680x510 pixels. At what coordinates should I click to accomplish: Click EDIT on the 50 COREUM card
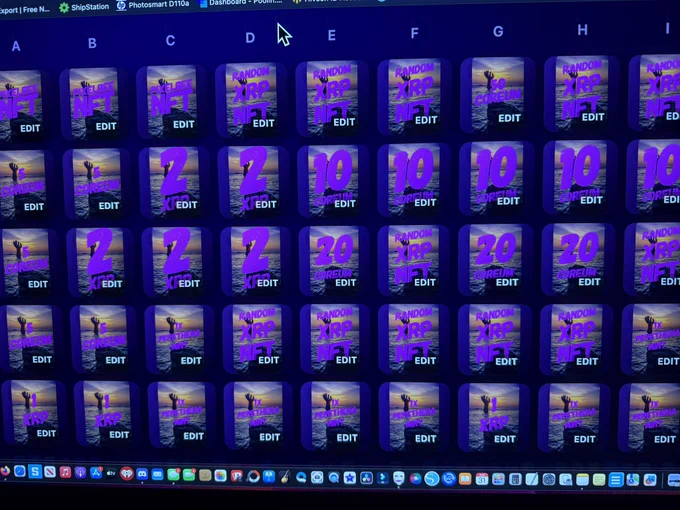(x=509, y=118)
